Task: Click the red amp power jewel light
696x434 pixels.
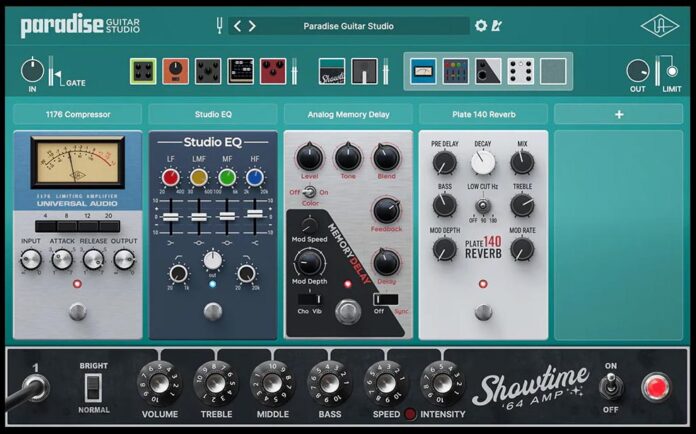Action: (656, 387)
